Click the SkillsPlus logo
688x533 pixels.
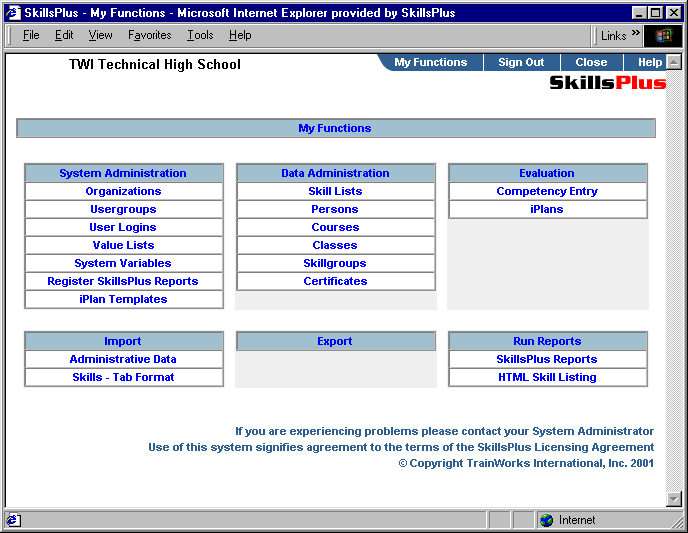click(608, 82)
